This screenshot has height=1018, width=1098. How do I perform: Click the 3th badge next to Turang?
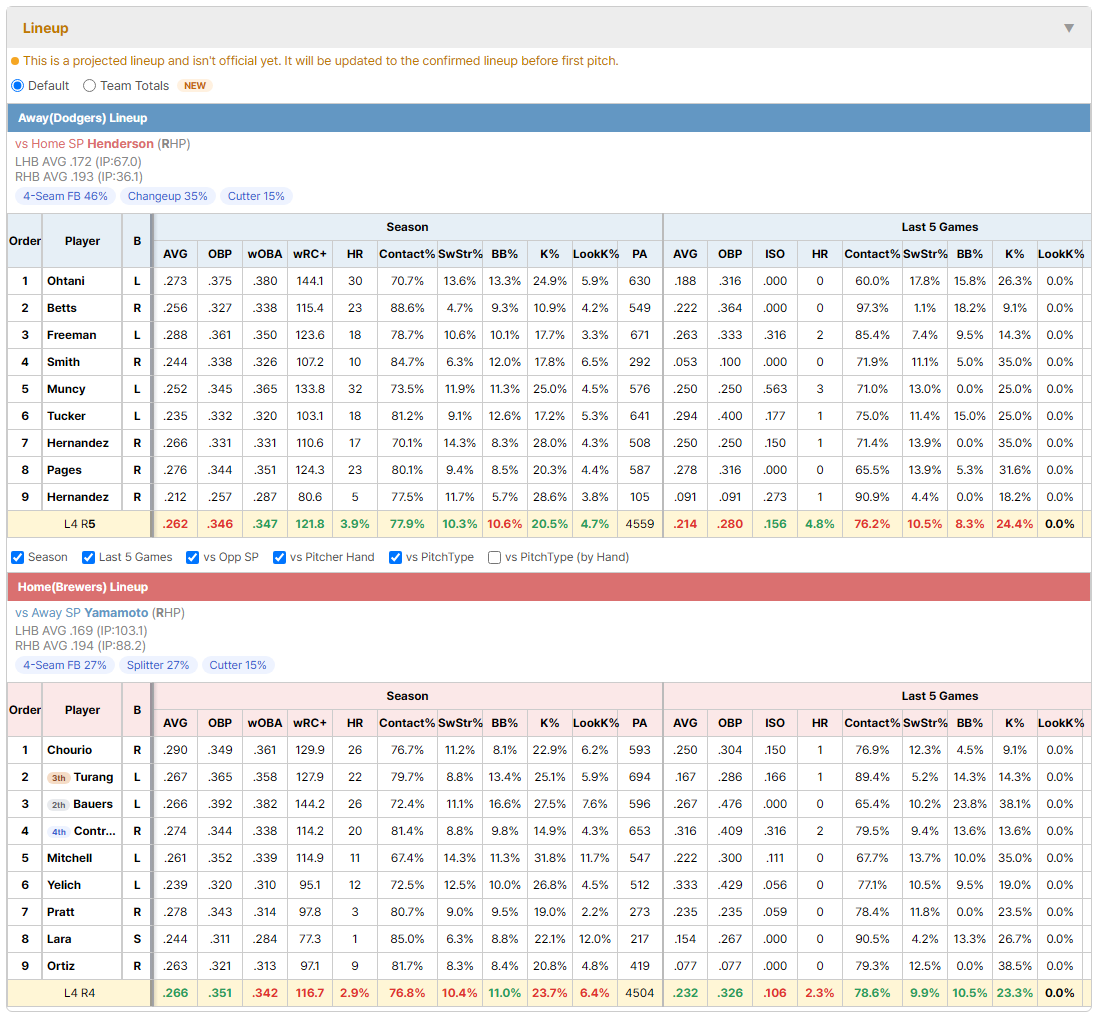(59, 778)
